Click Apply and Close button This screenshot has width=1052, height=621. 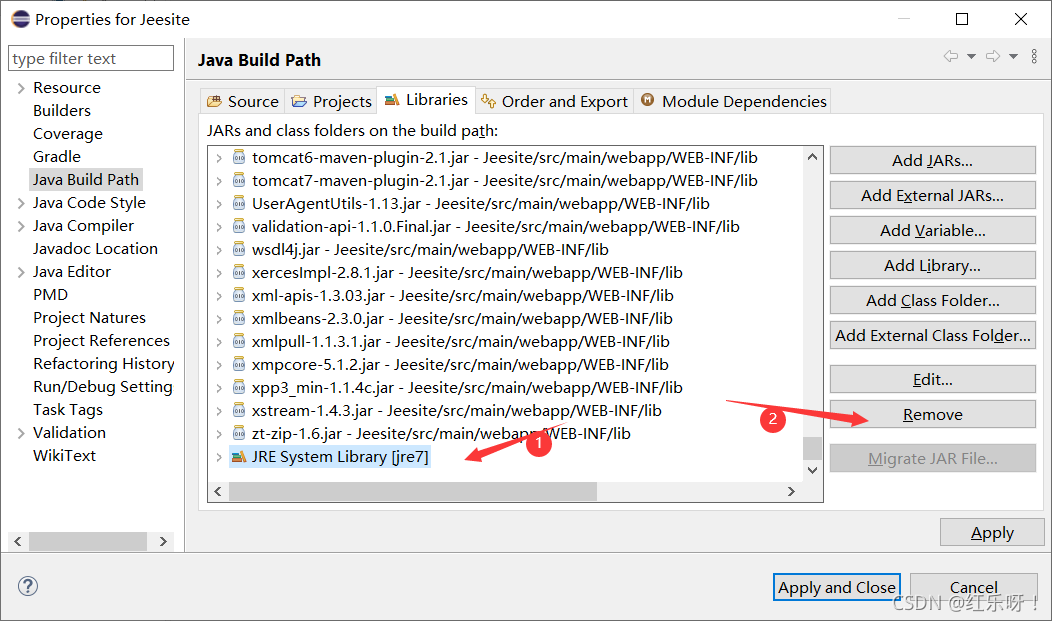pyautogui.click(x=837, y=587)
